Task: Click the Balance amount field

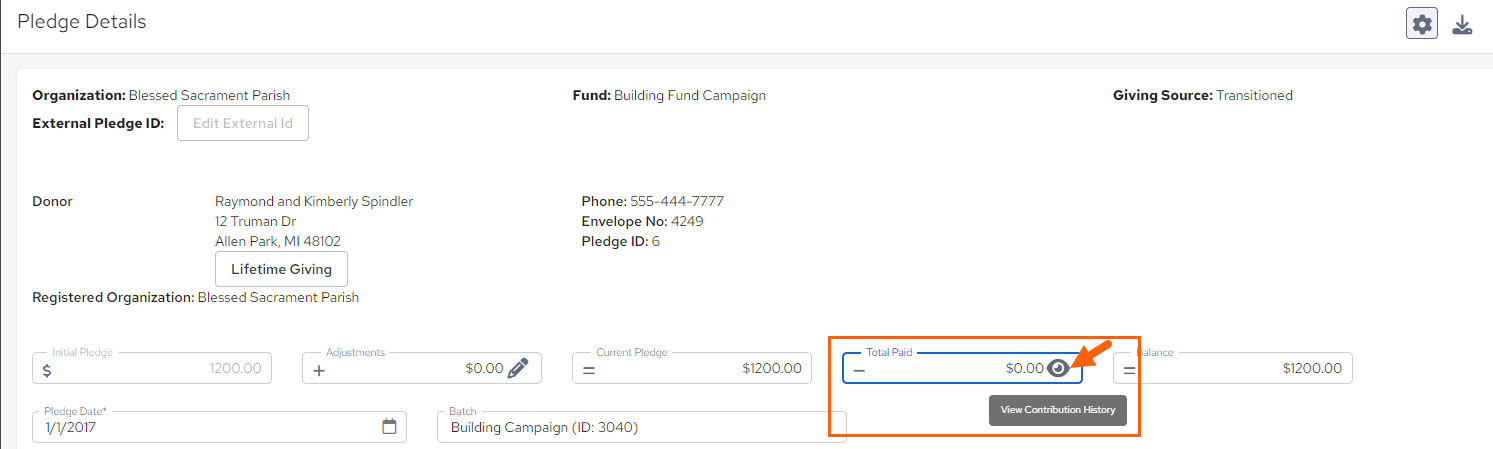Action: (1240, 368)
